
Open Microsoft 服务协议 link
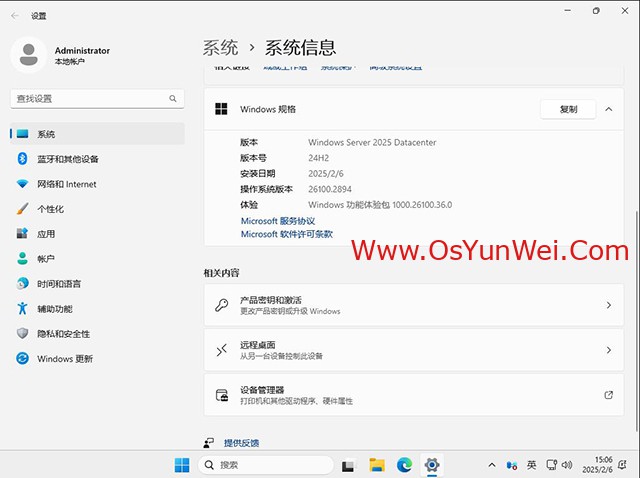278,221
